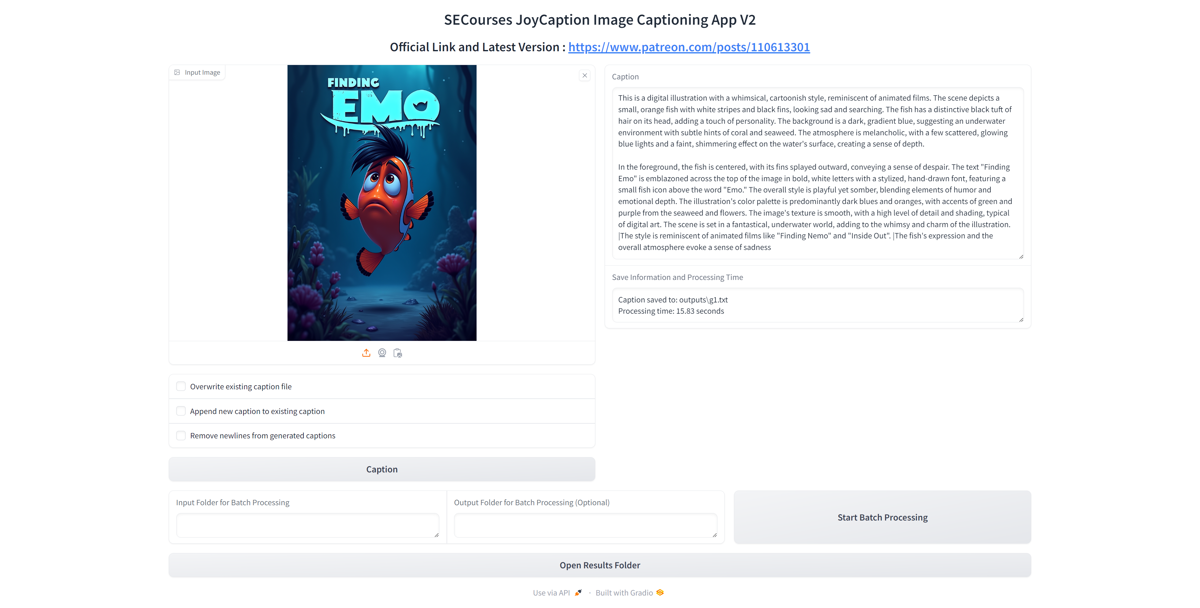The width and height of the screenshot is (1200, 608).
Task: Click the upload image icon below the poster
Action: [x=366, y=353]
